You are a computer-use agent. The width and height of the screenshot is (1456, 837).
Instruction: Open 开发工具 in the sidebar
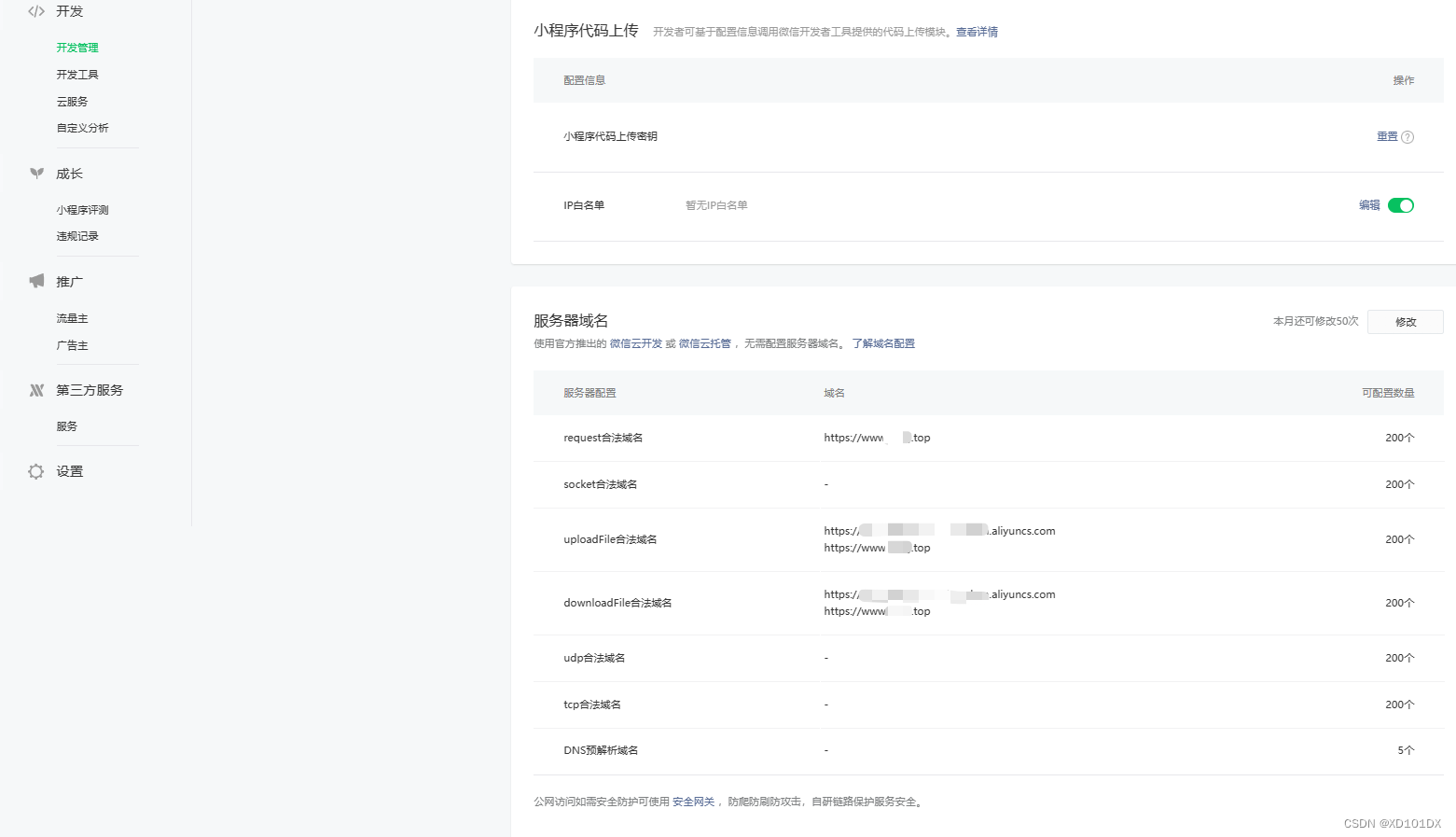[77, 75]
